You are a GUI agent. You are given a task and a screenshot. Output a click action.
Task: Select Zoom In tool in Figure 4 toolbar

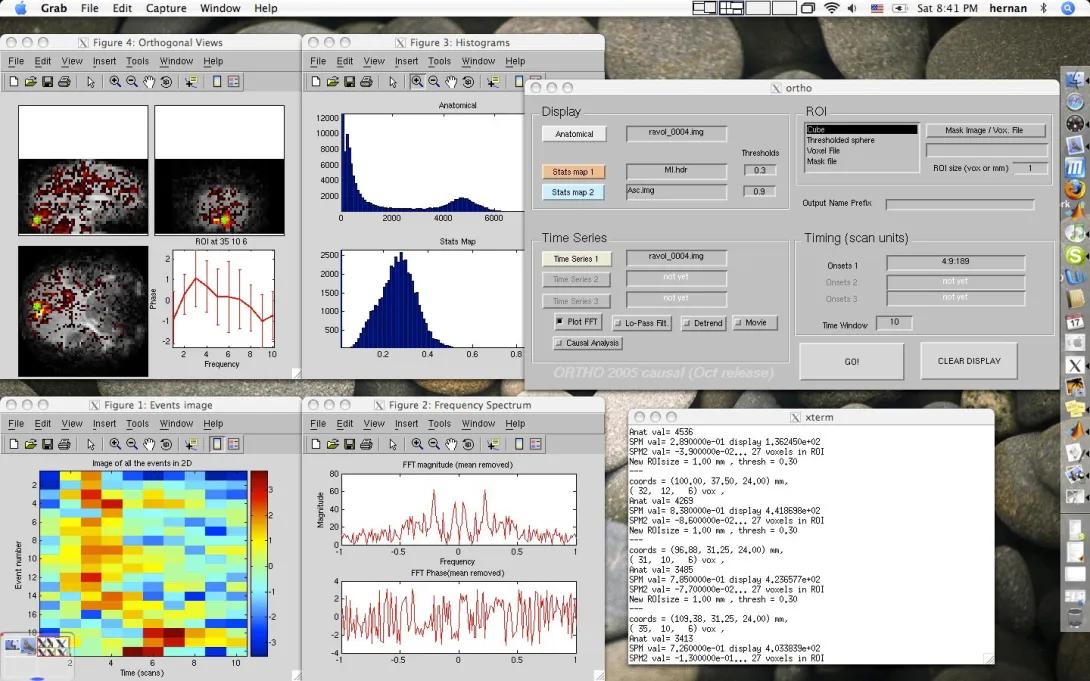click(x=115, y=82)
